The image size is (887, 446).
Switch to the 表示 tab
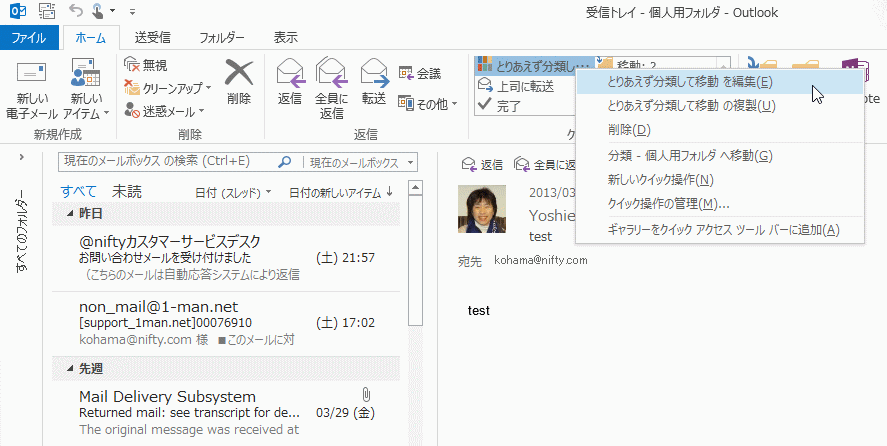point(286,38)
